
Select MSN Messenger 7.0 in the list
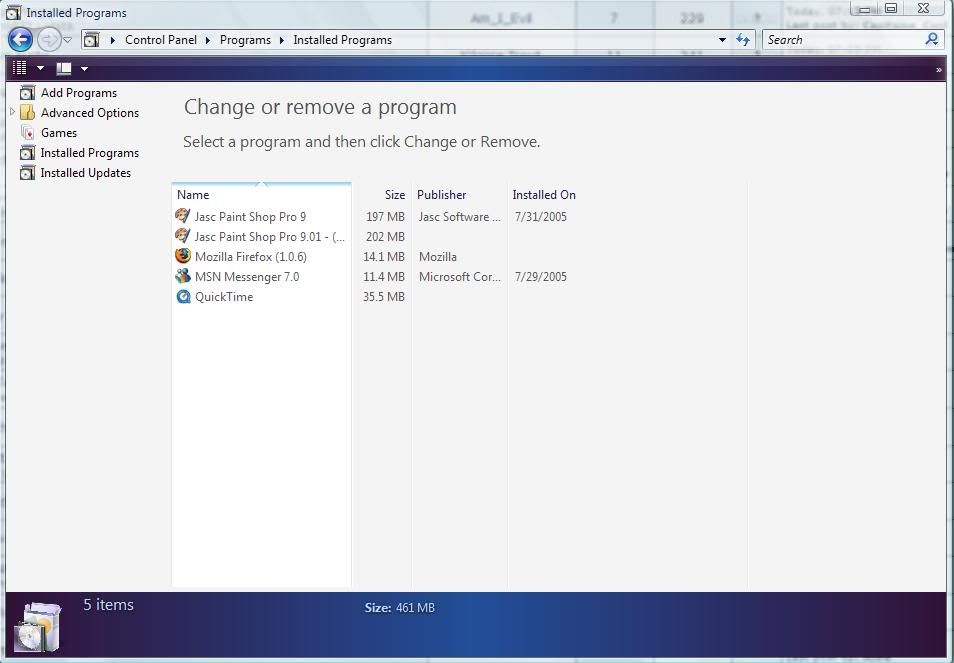click(x=247, y=277)
